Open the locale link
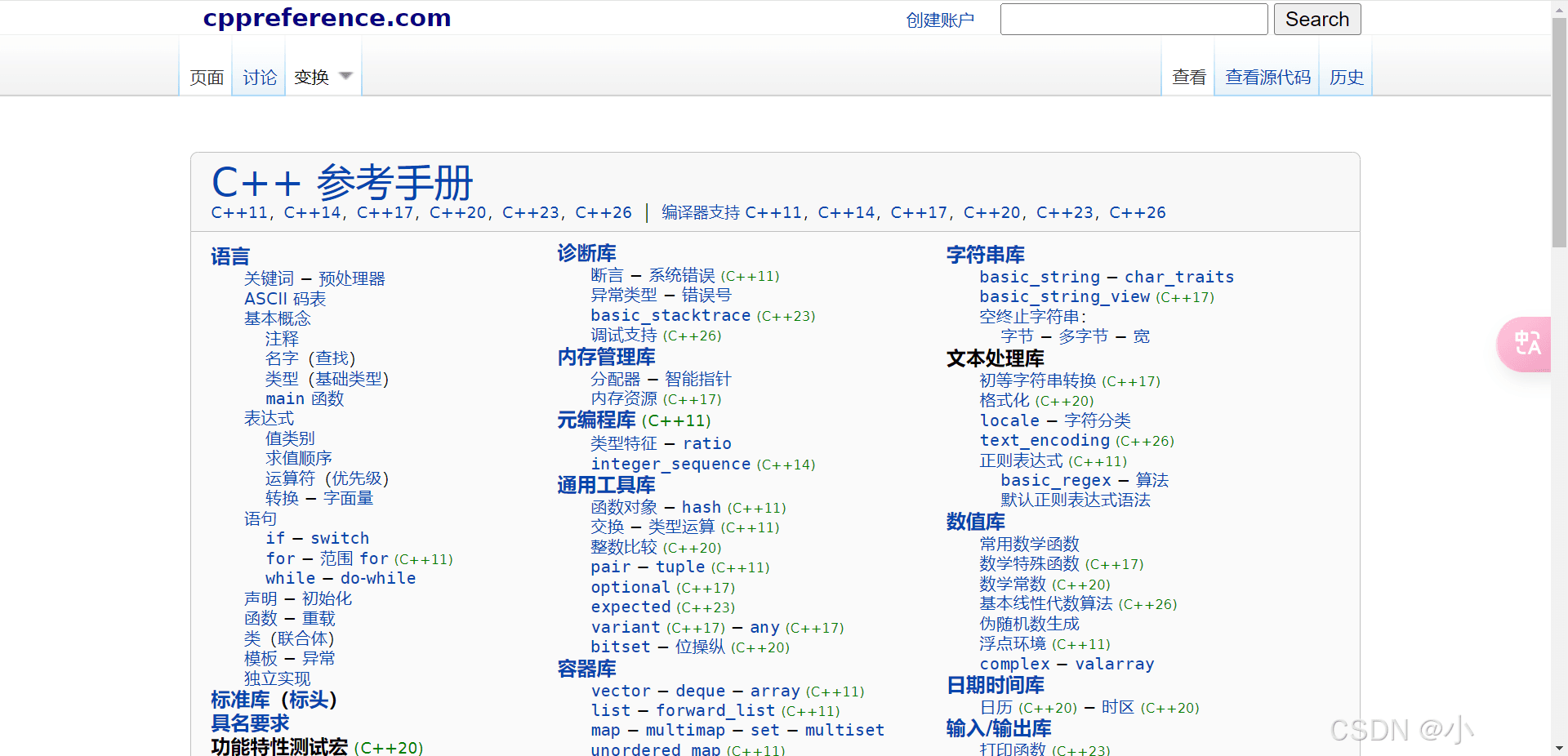The width and height of the screenshot is (1568, 756). pyautogui.click(x=1009, y=420)
